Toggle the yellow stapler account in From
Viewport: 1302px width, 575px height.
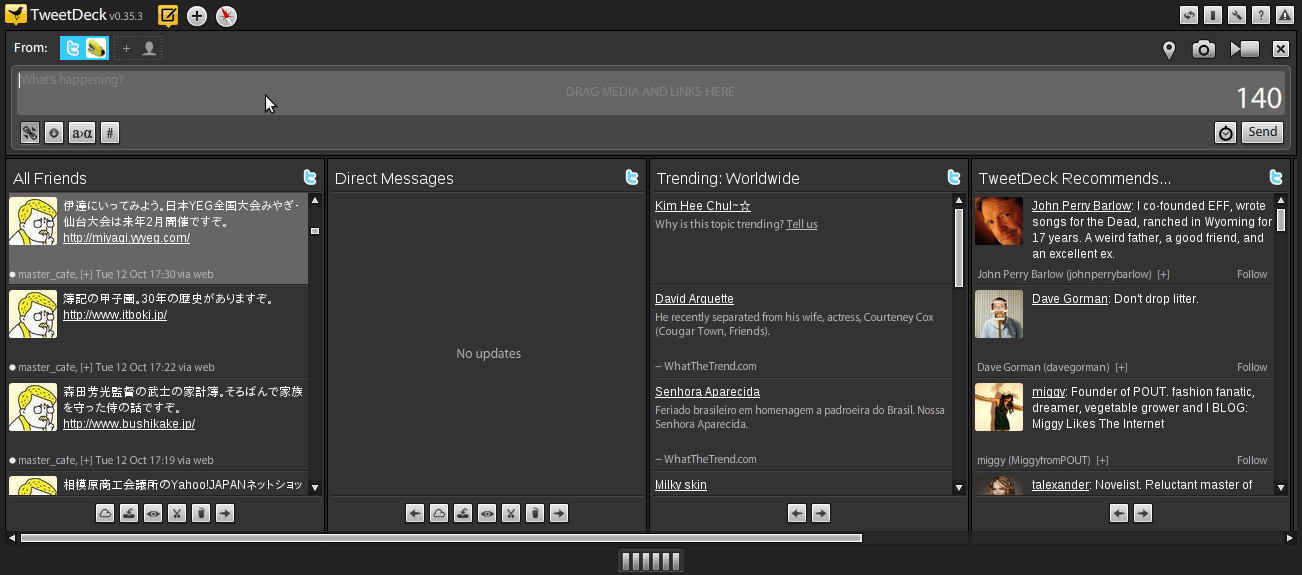pos(96,48)
